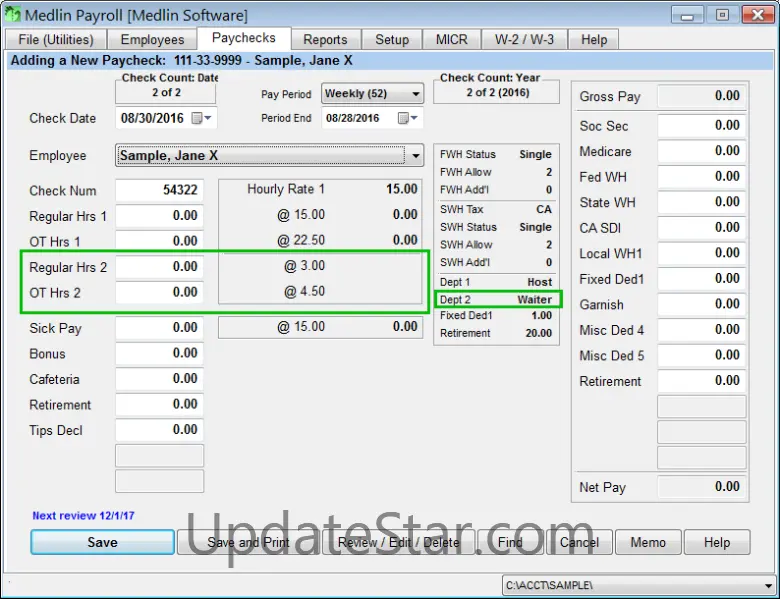Open the account path dropdown in status bar

tap(767, 584)
